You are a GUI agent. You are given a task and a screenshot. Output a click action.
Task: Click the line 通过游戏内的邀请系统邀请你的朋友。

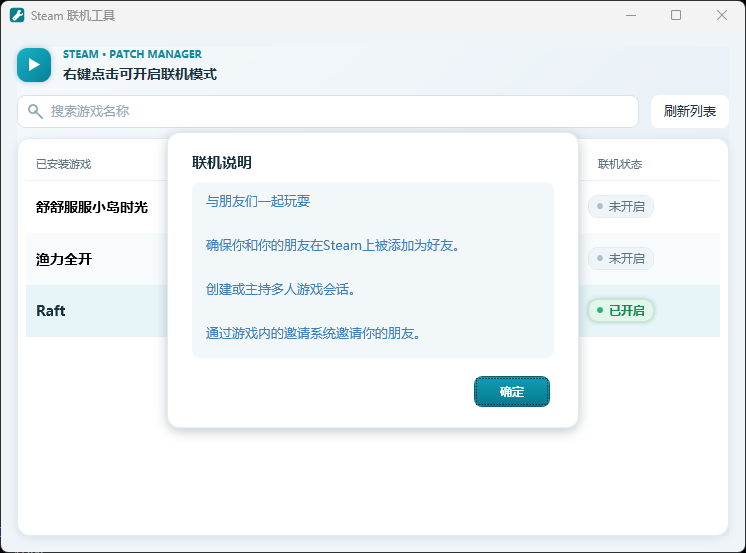click(313, 333)
